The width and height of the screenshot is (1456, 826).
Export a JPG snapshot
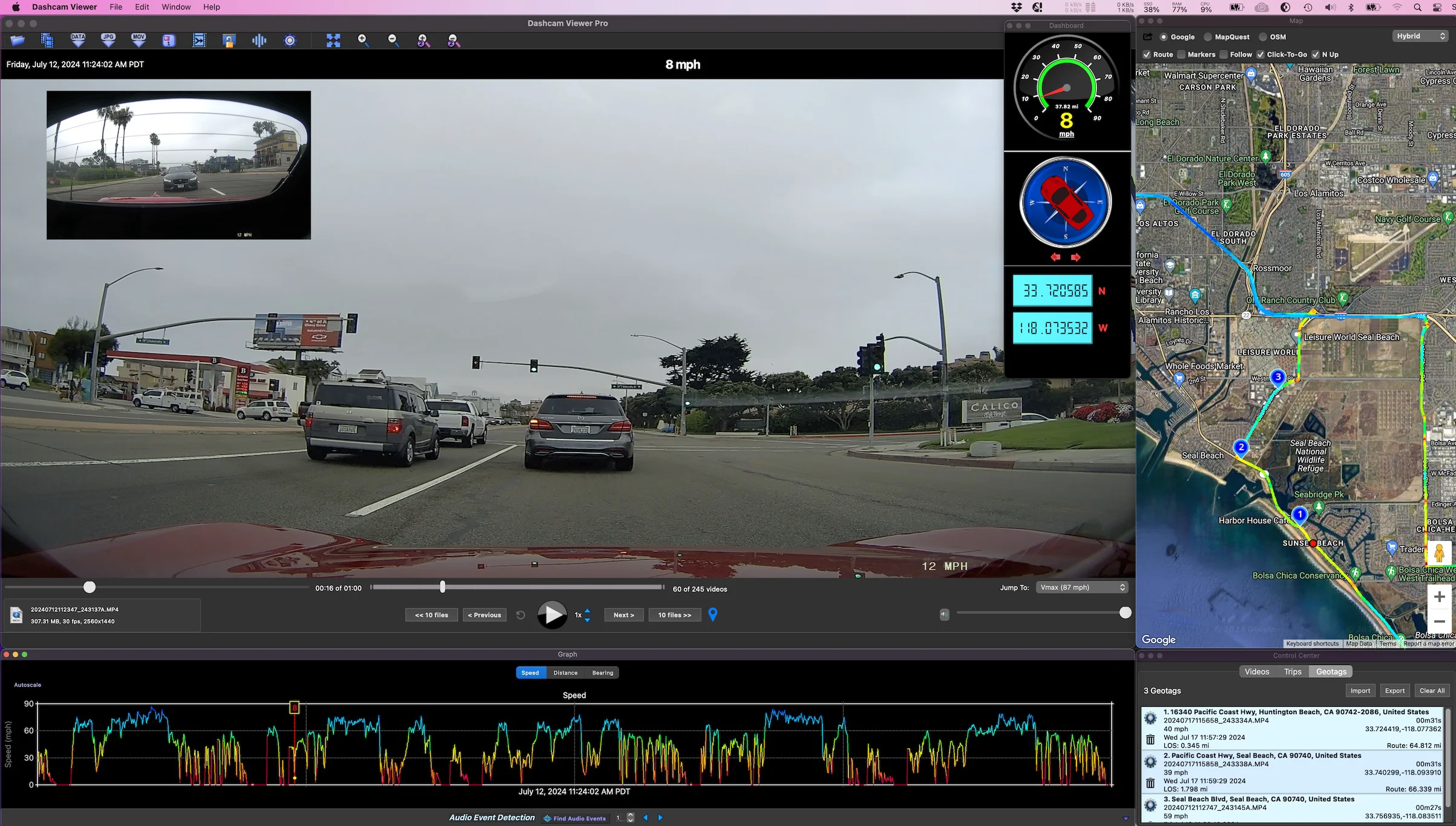click(108, 40)
